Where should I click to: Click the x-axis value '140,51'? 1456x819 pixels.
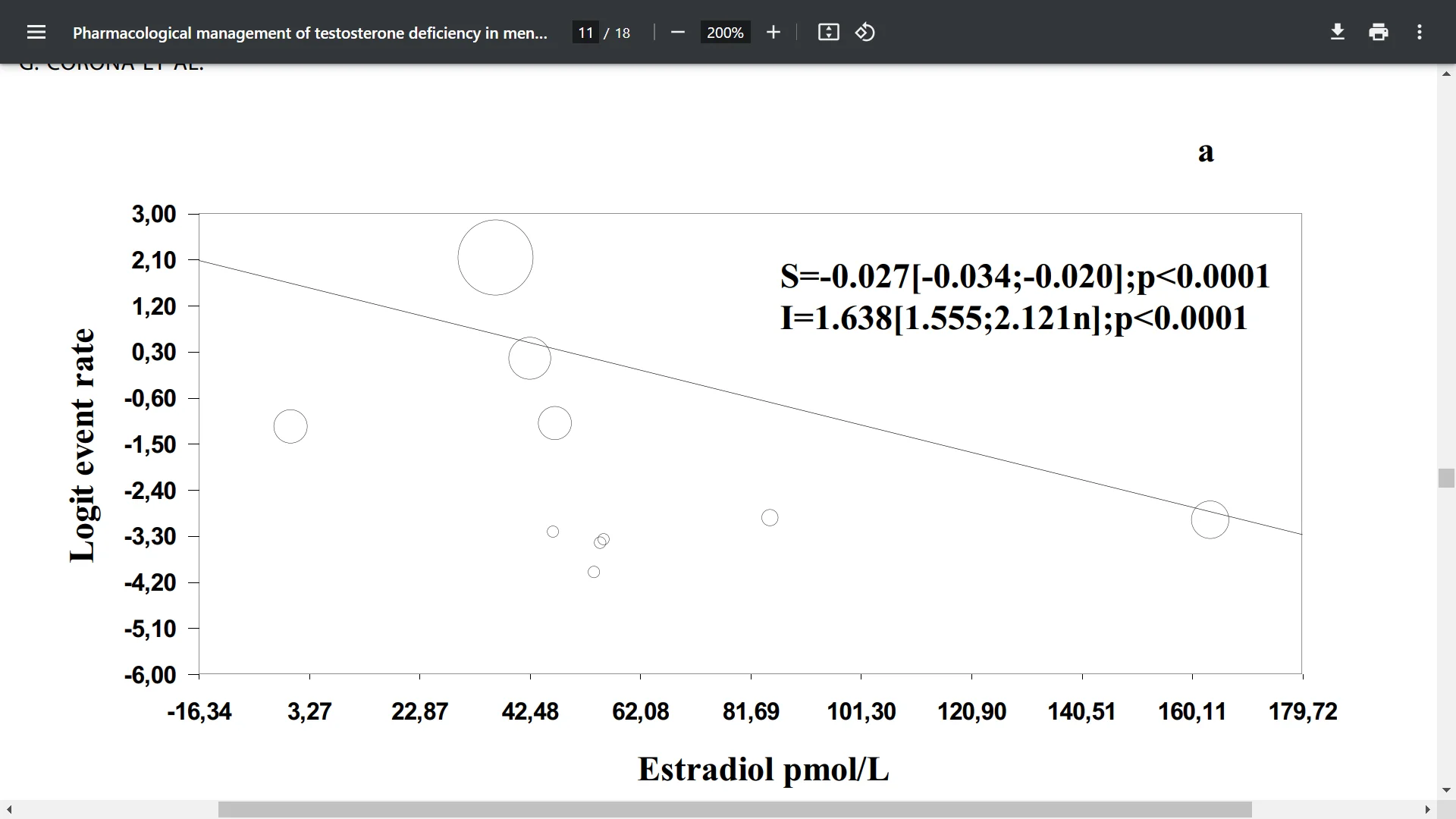1081,711
